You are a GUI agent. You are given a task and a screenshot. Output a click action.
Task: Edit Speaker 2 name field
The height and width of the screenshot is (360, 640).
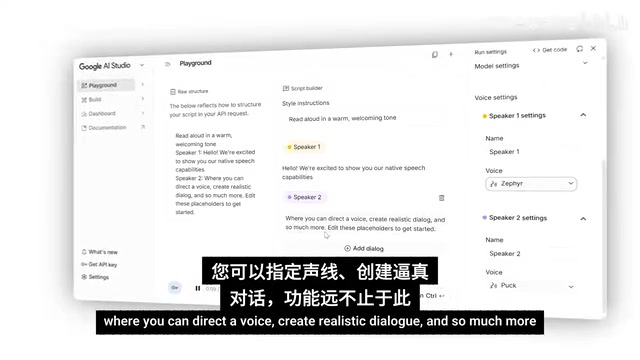(531, 253)
